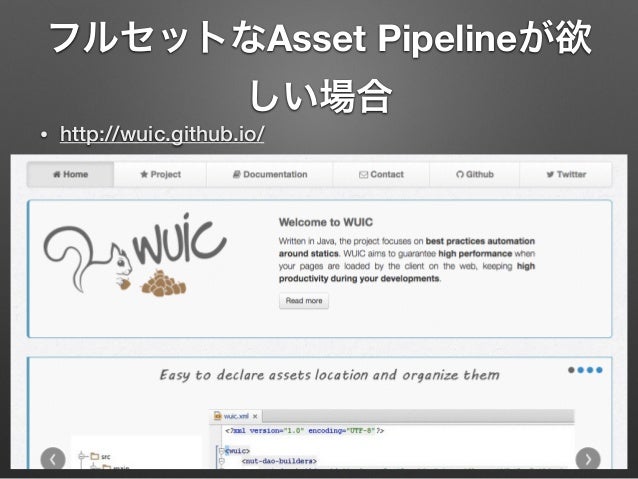Advance to next carousel slide
The image size is (638, 479).
[588, 459]
